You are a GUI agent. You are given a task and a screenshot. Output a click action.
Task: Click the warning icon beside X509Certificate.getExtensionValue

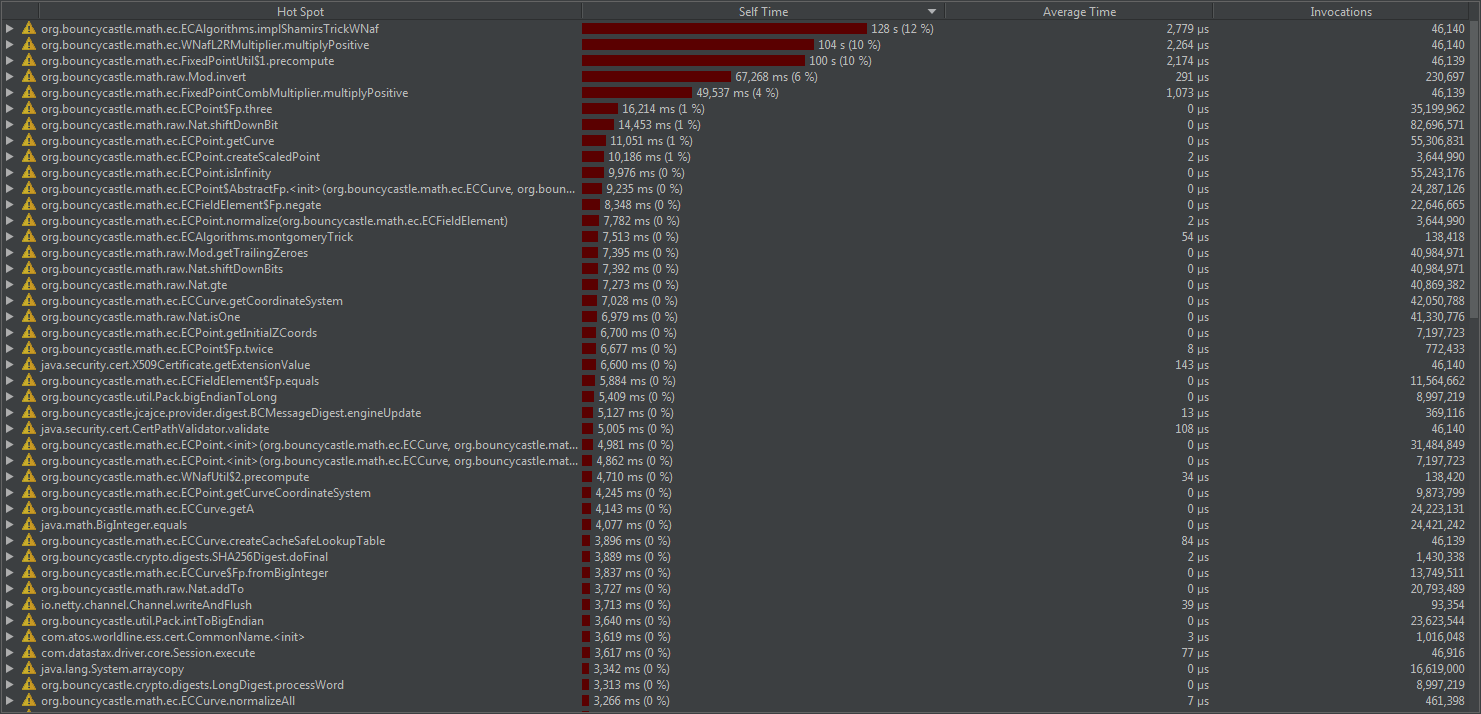pos(28,364)
